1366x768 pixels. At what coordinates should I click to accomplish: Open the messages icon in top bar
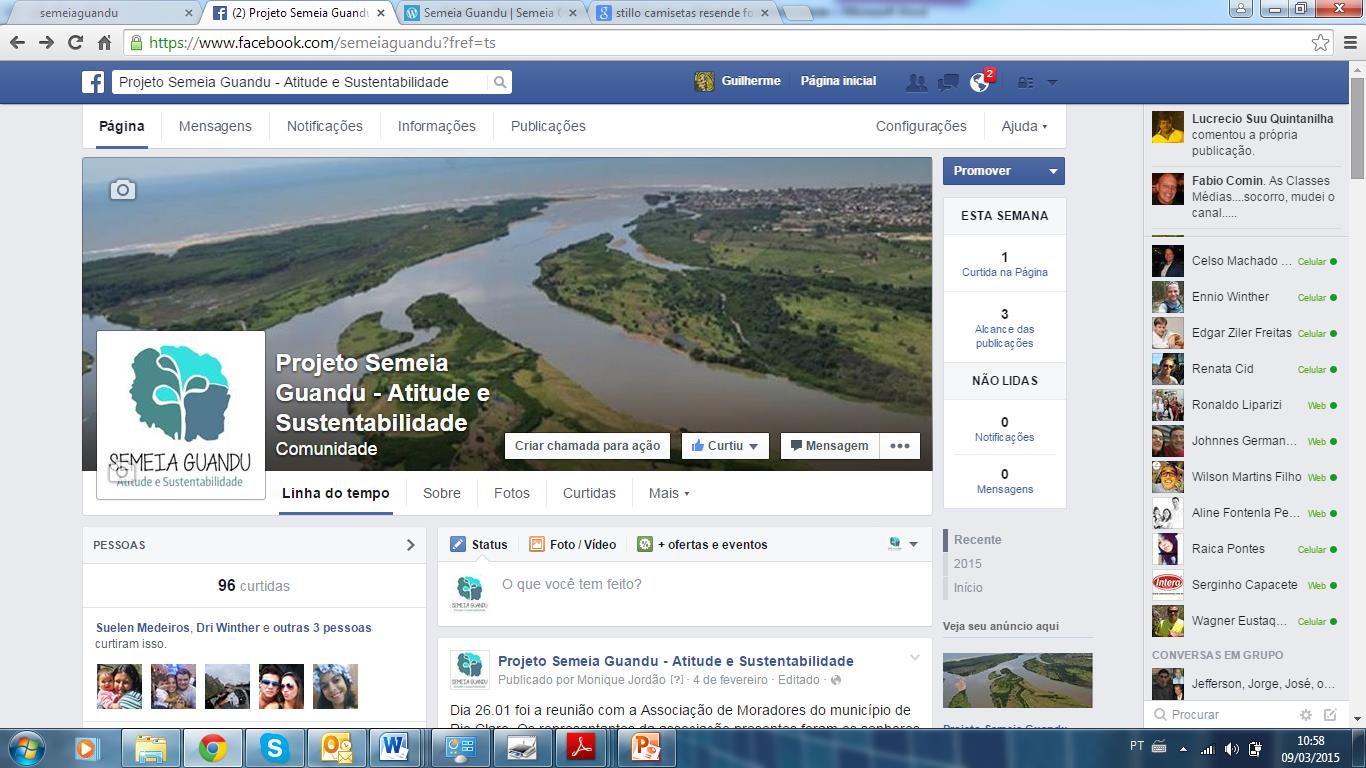(948, 82)
